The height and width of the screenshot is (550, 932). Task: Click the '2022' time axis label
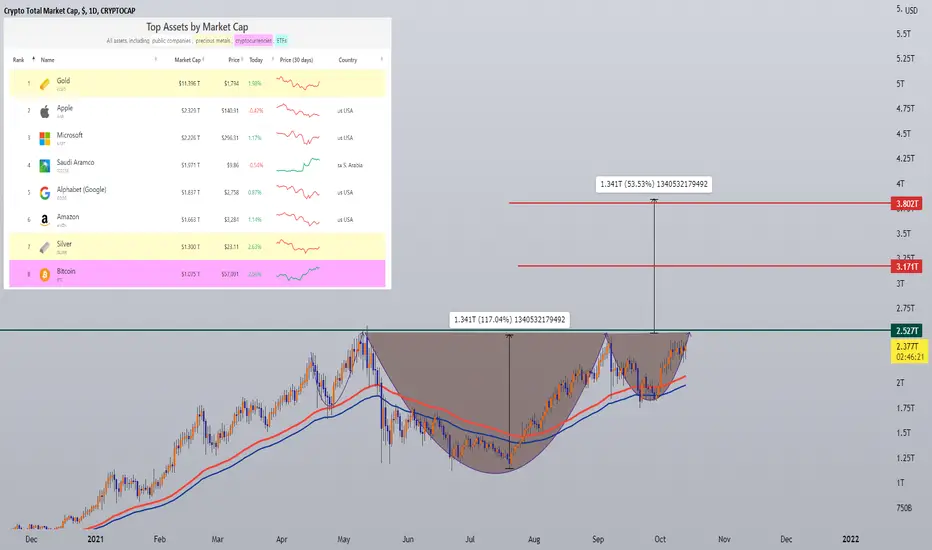(851, 539)
